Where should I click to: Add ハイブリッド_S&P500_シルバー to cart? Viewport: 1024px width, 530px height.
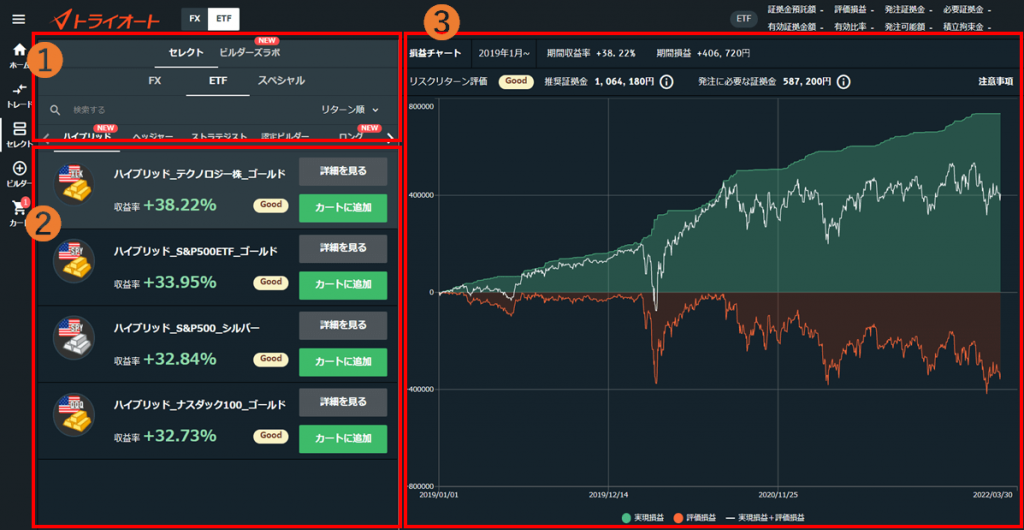pos(343,362)
